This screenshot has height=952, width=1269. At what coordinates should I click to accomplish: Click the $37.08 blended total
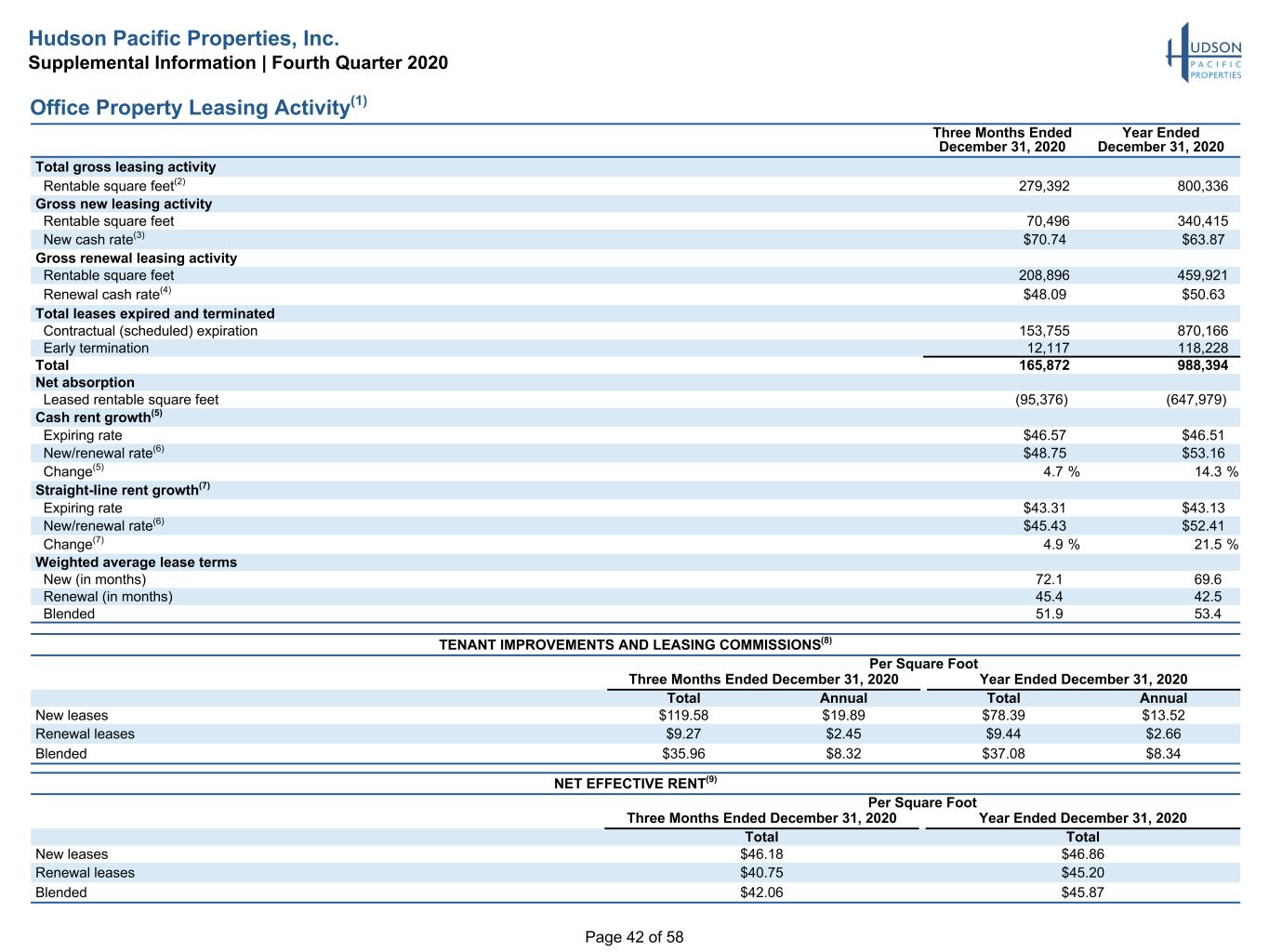[x=1003, y=753]
